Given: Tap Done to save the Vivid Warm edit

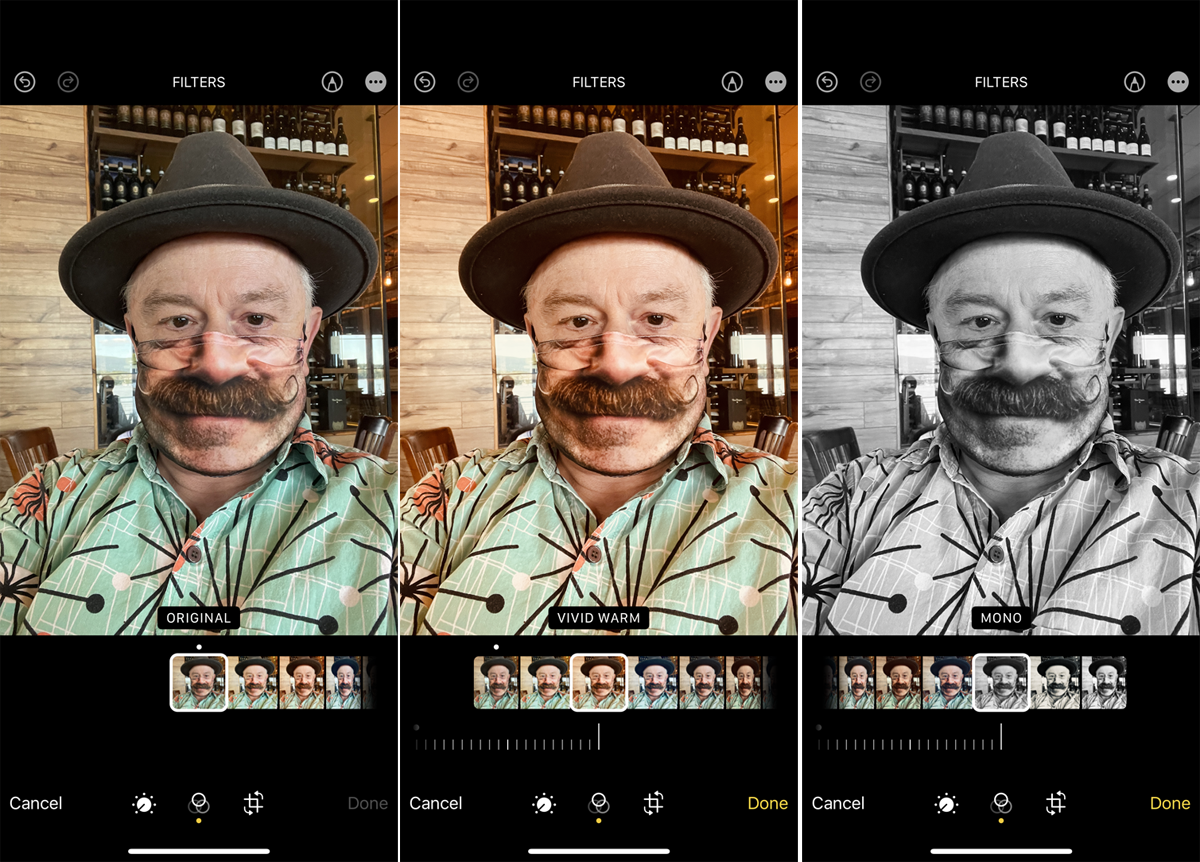Looking at the screenshot, I should [x=767, y=803].
